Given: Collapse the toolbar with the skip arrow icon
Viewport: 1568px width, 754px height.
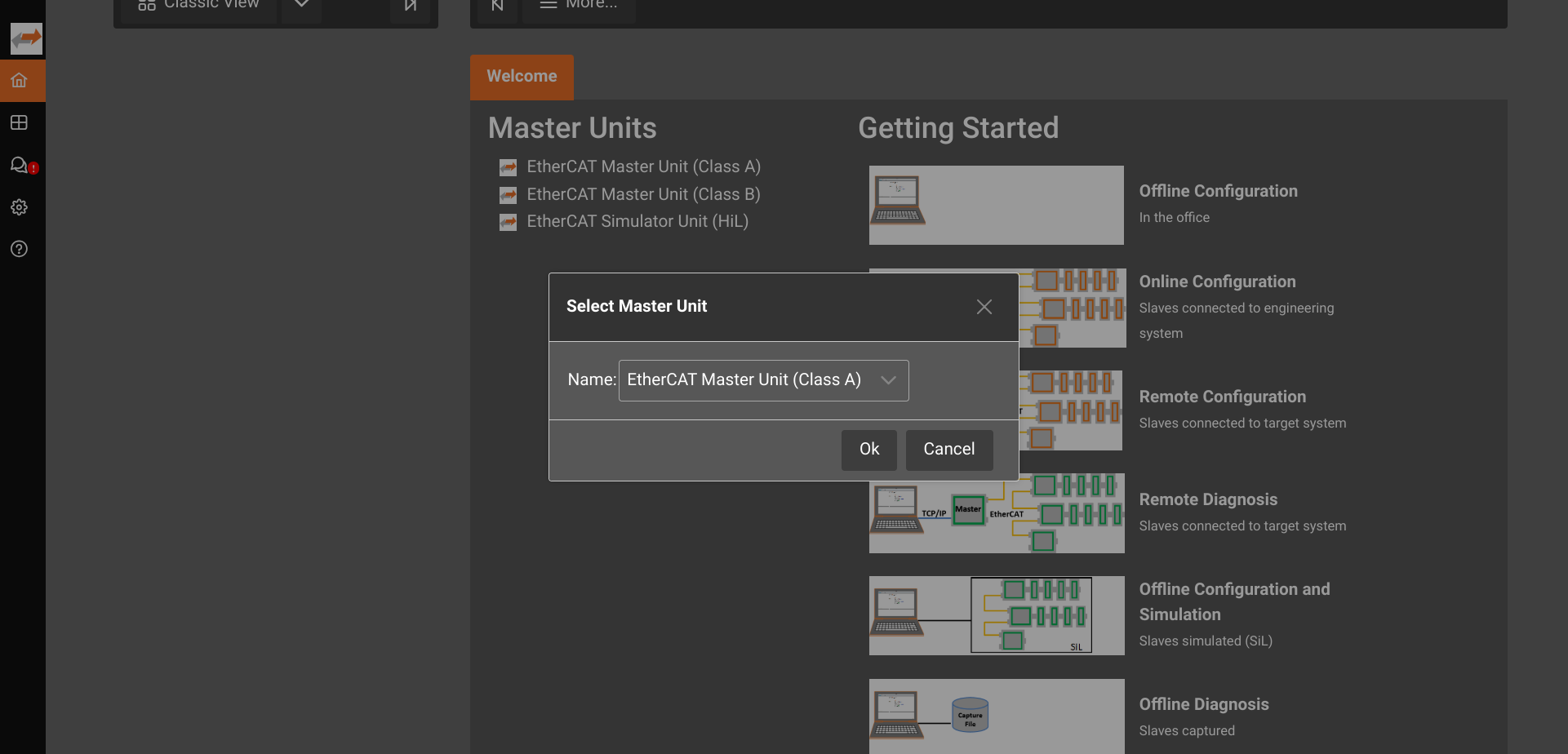Looking at the screenshot, I should (410, 4).
